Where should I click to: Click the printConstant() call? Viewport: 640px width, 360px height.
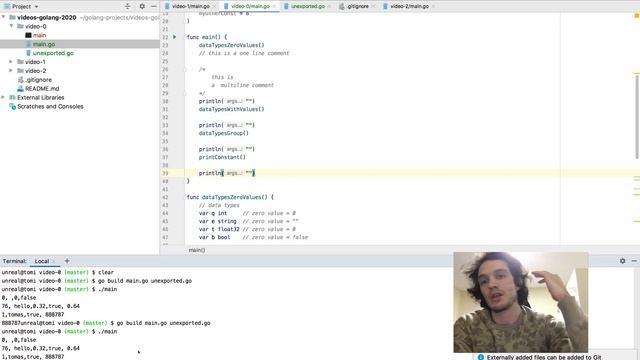pos(222,157)
